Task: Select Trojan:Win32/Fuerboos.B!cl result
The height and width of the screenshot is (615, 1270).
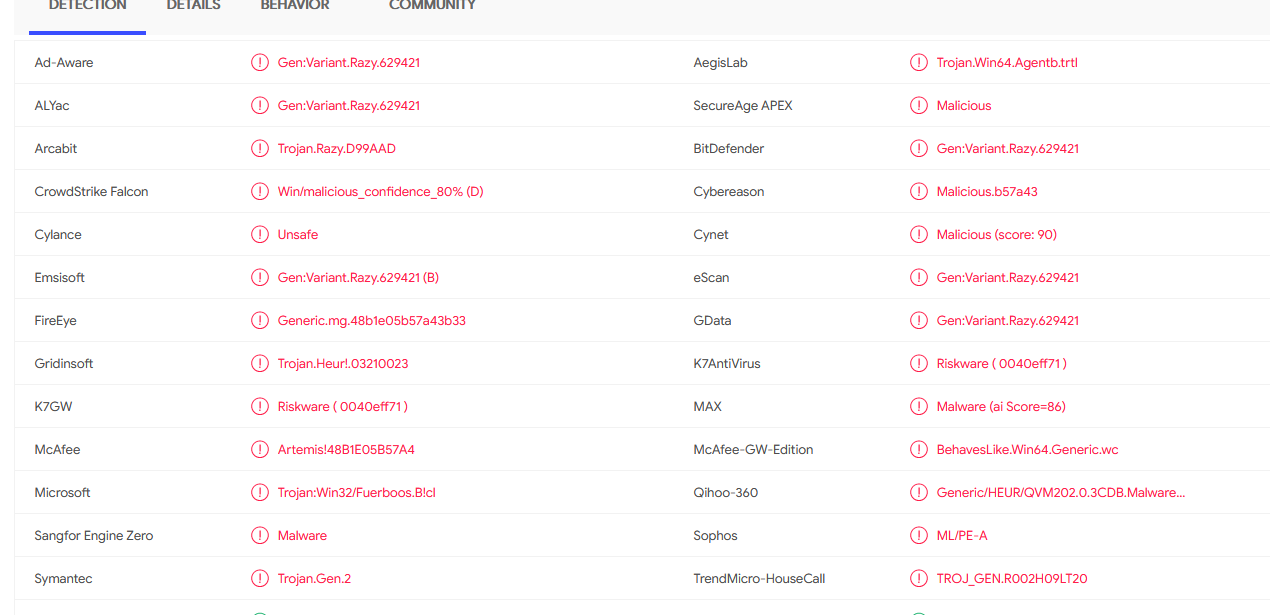Action: coord(357,492)
